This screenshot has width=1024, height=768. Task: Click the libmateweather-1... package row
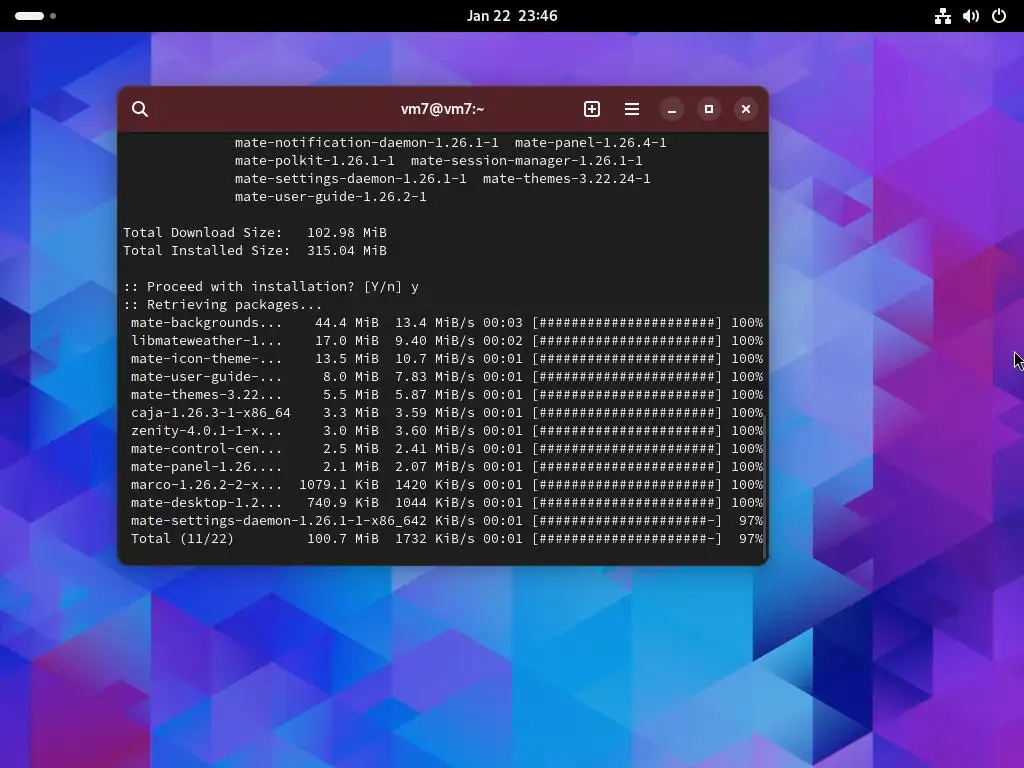click(x=447, y=341)
